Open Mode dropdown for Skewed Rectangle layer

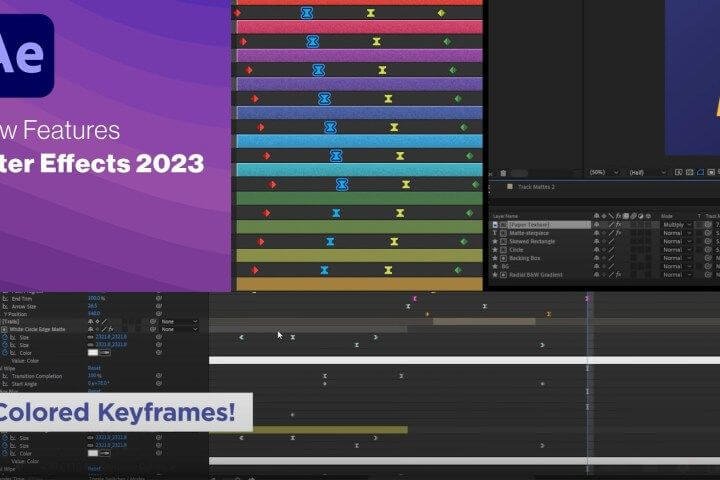pos(677,241)
